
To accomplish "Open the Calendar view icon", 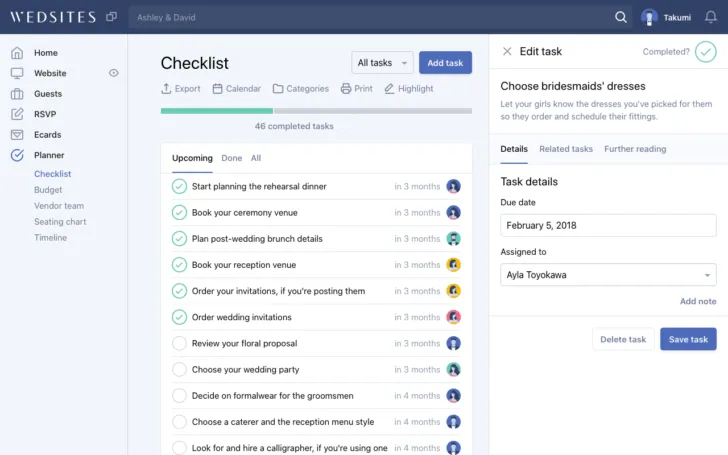I will pyautogui.click(x=217, y=88).
